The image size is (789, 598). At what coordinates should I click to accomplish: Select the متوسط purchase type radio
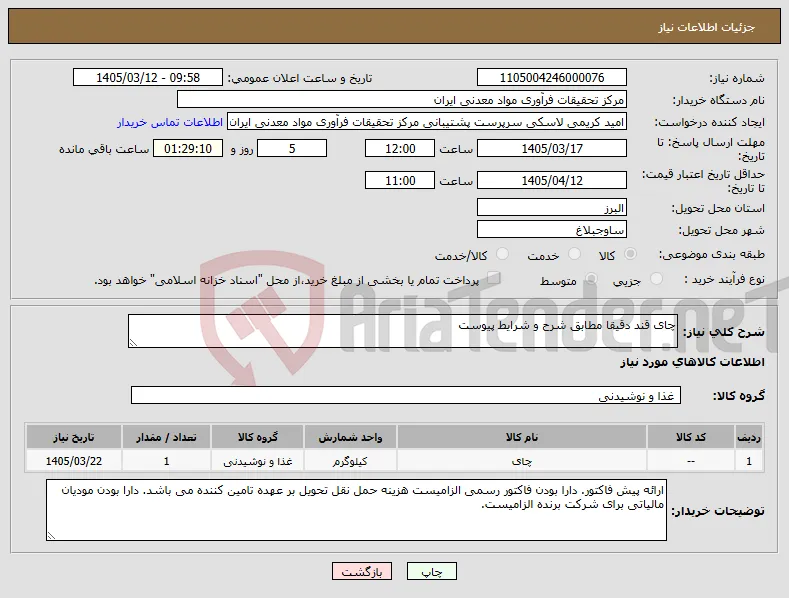591,278
